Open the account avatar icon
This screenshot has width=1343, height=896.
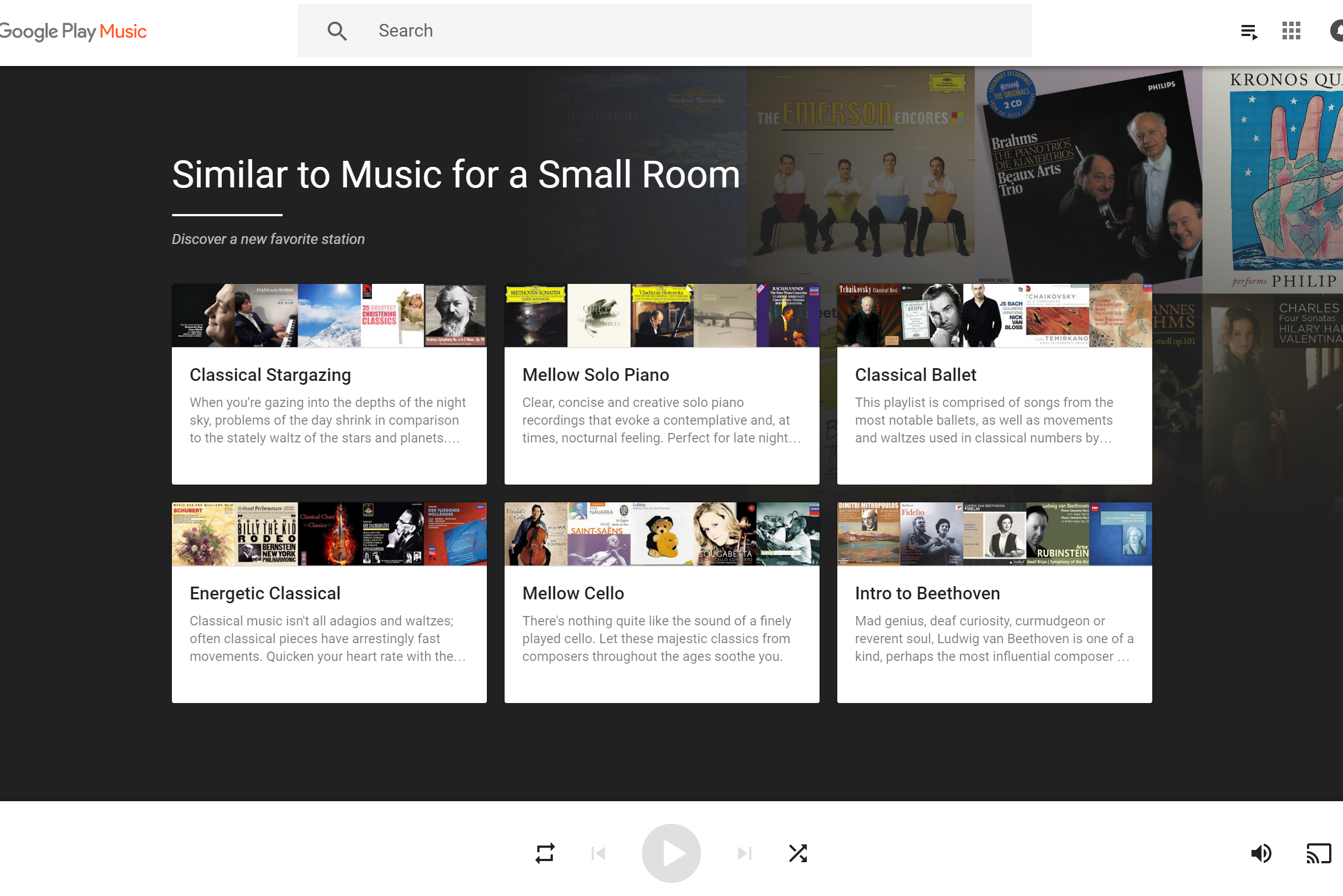coord(1336,31)
